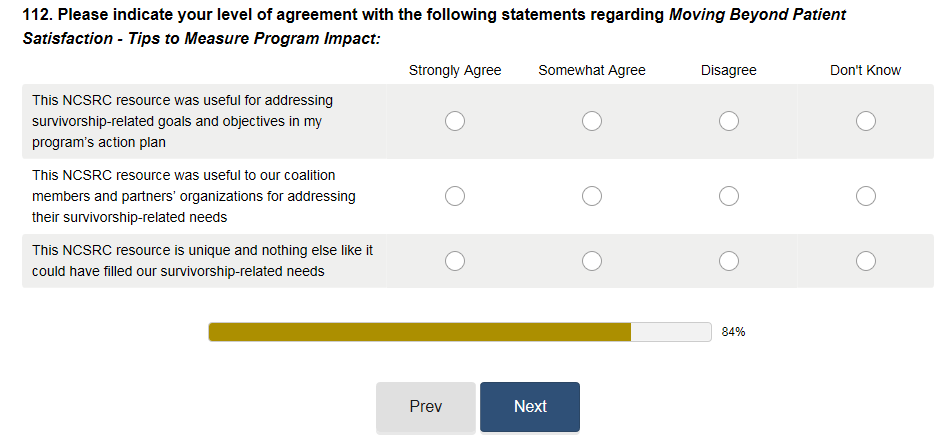Select Strongly Agree for coalition members statement
This screenshot has height=446, width=949.
coord(455,196)
